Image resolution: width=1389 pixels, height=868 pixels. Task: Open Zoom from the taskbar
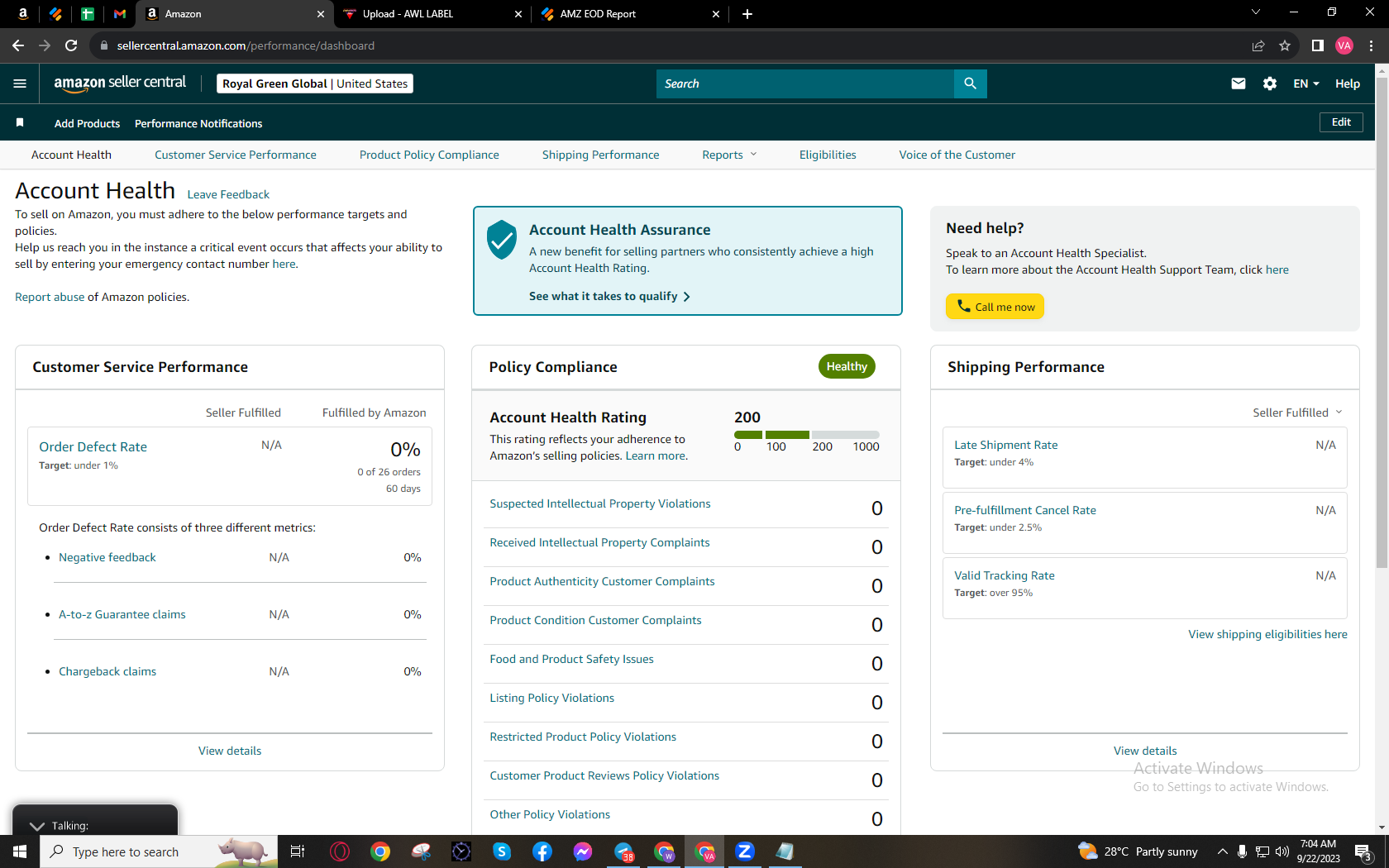tap(745, 851)
